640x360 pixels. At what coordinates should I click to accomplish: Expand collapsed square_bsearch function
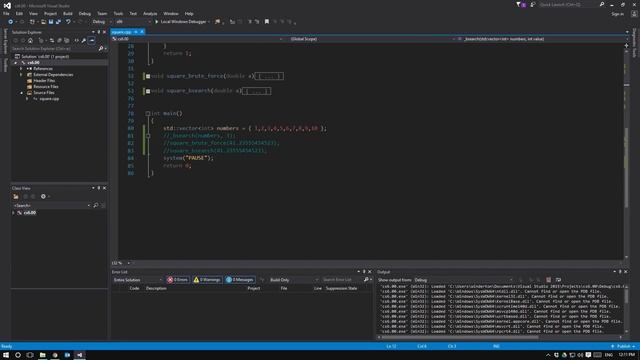tap(148, 91)
